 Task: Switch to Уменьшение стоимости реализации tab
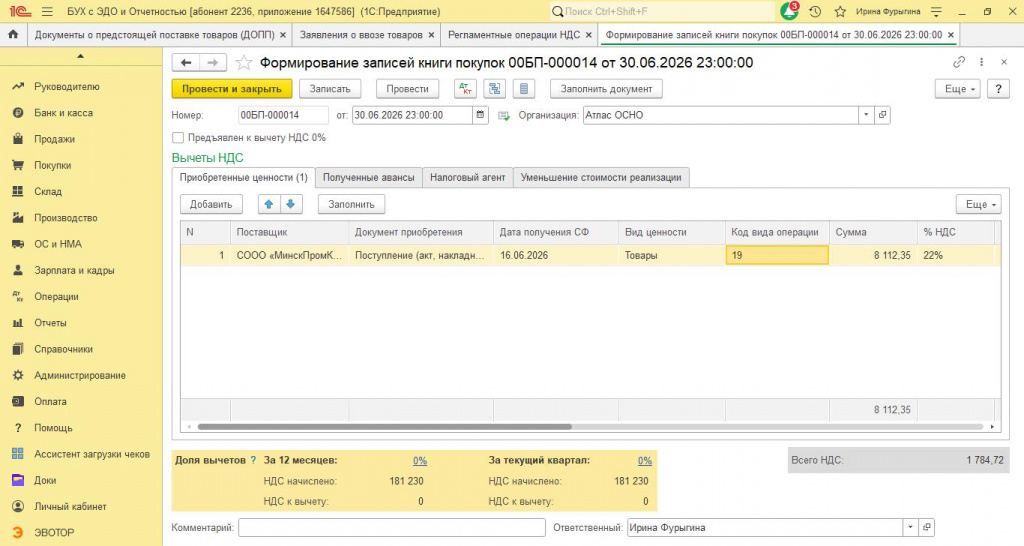(601, 178)
